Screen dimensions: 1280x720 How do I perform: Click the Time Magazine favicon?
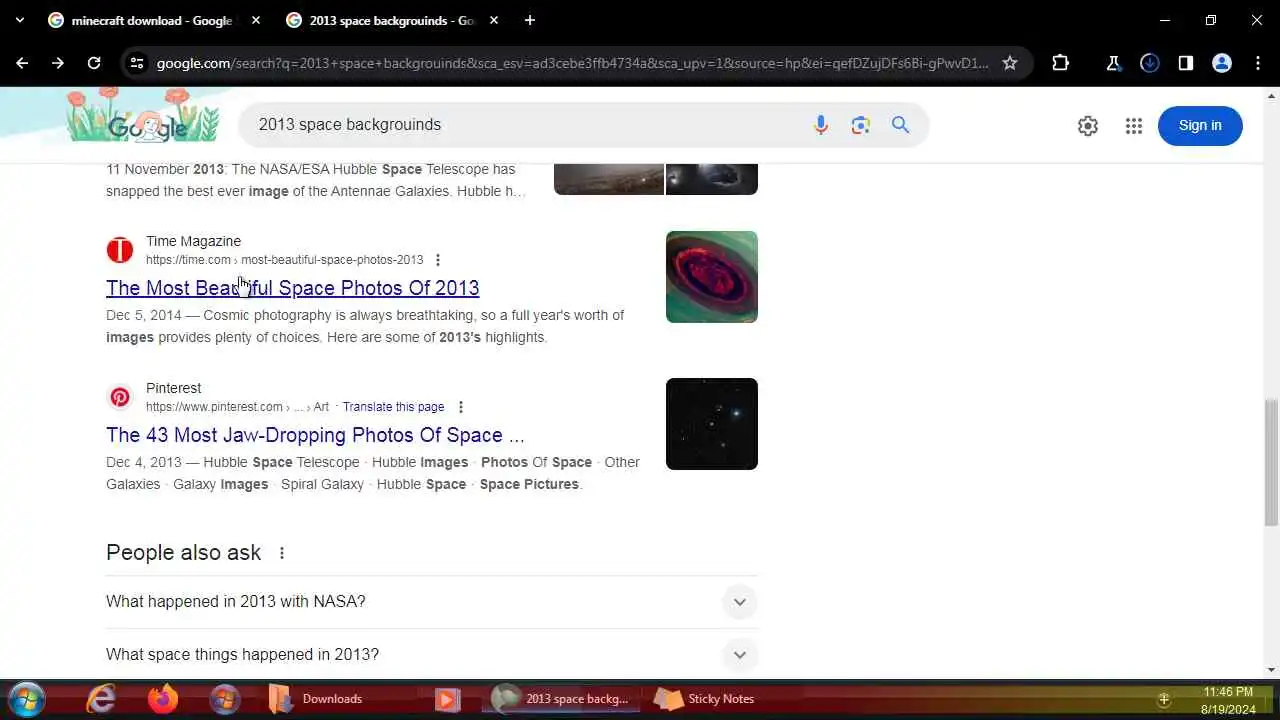(120, 250)
